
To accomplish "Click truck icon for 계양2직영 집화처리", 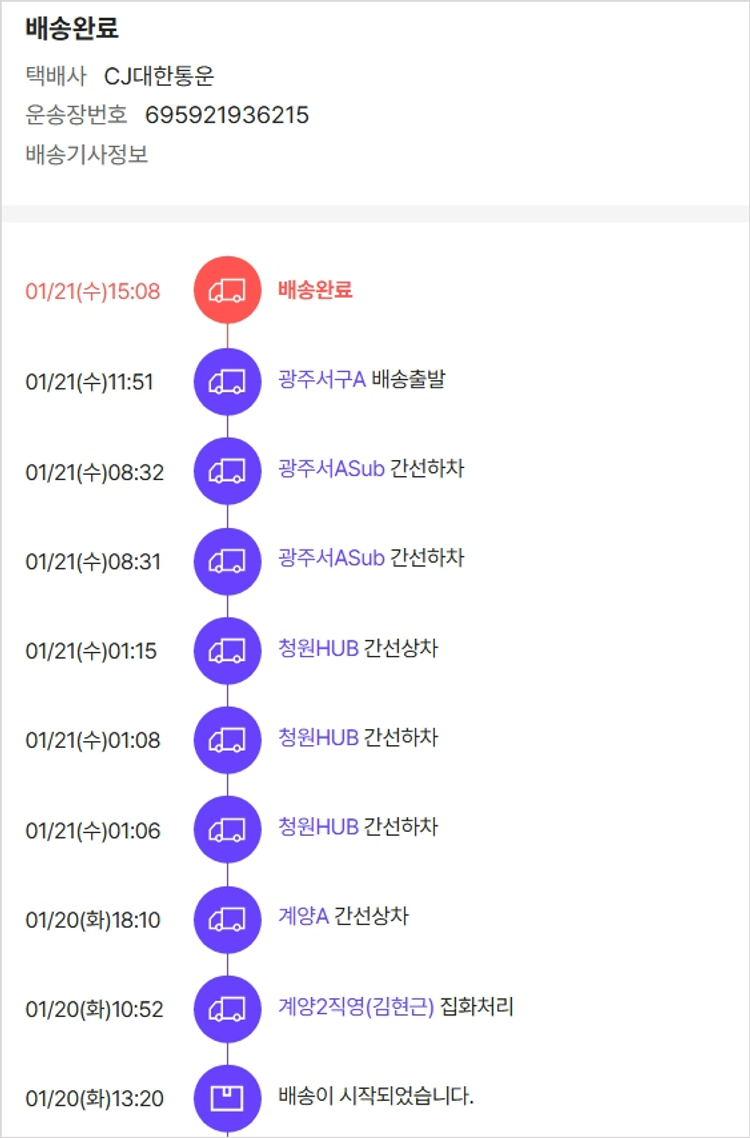I will click(227, 1009).
